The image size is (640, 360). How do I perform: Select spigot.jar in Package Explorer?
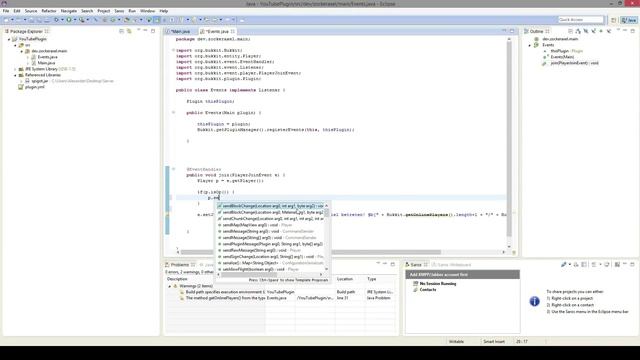tap(39, 81)
